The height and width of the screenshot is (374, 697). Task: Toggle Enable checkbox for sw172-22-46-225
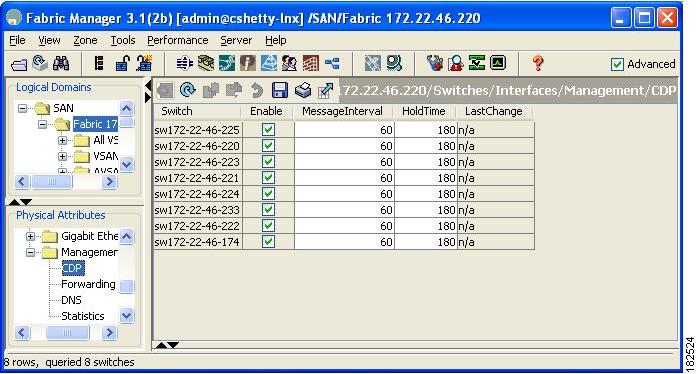[268, 130]
